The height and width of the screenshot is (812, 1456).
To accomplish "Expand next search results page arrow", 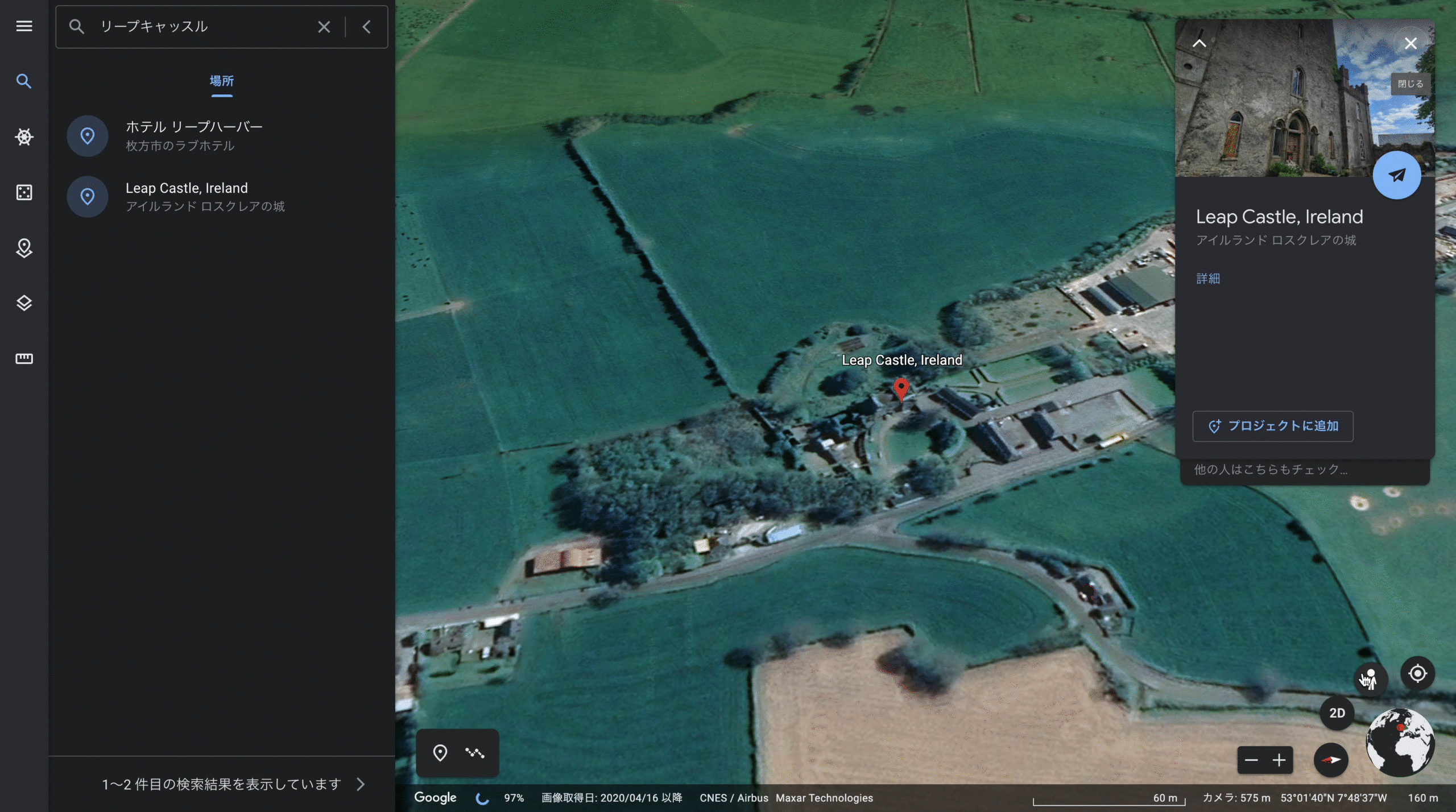I will tap(361, 785).
